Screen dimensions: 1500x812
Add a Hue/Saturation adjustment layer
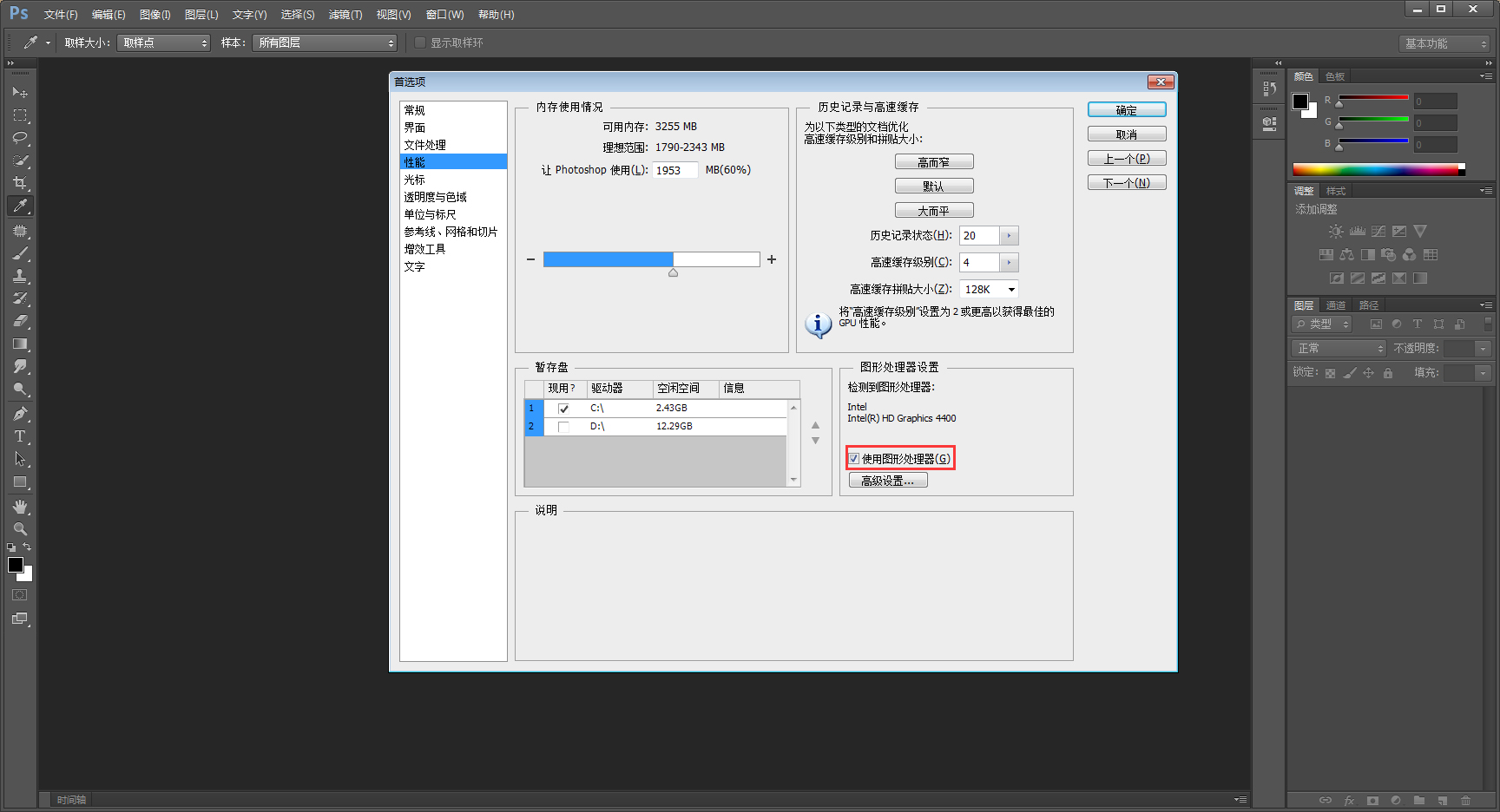1326,254
